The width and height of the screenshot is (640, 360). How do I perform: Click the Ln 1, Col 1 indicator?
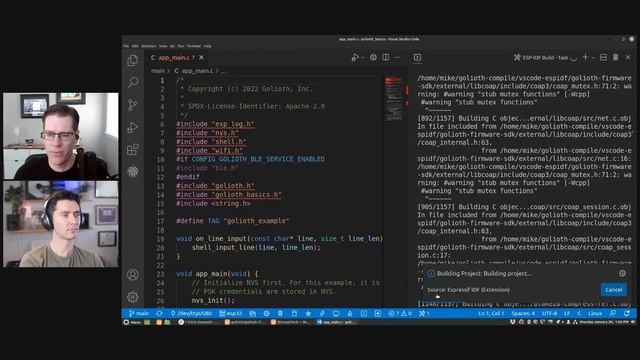click(491, 313)
